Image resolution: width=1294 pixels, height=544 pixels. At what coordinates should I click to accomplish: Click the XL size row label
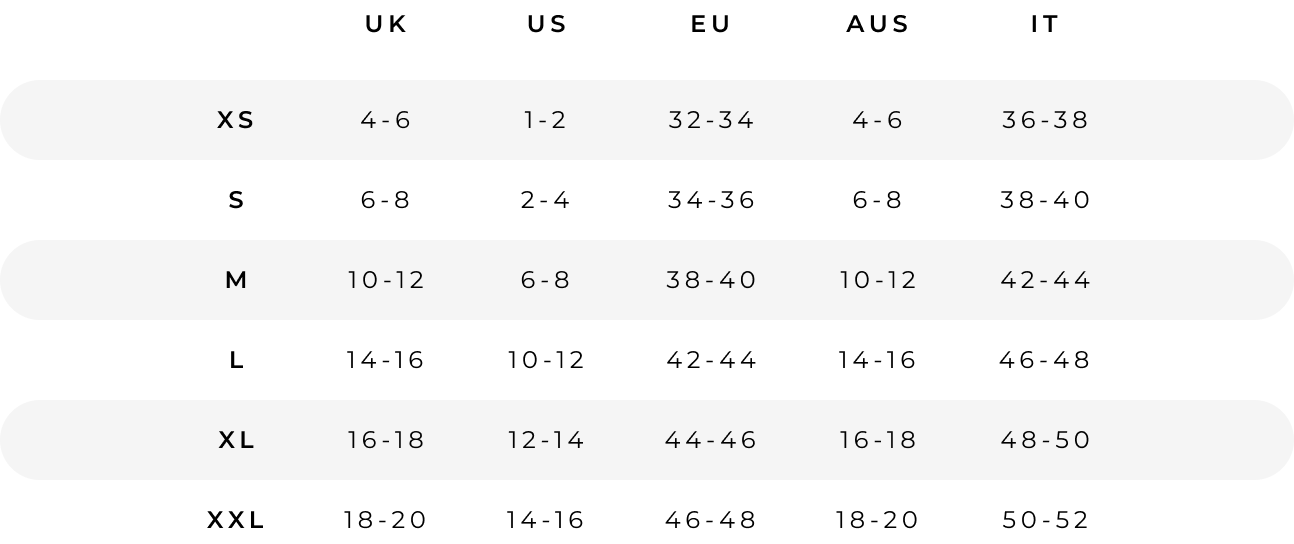tap(236, 440)
